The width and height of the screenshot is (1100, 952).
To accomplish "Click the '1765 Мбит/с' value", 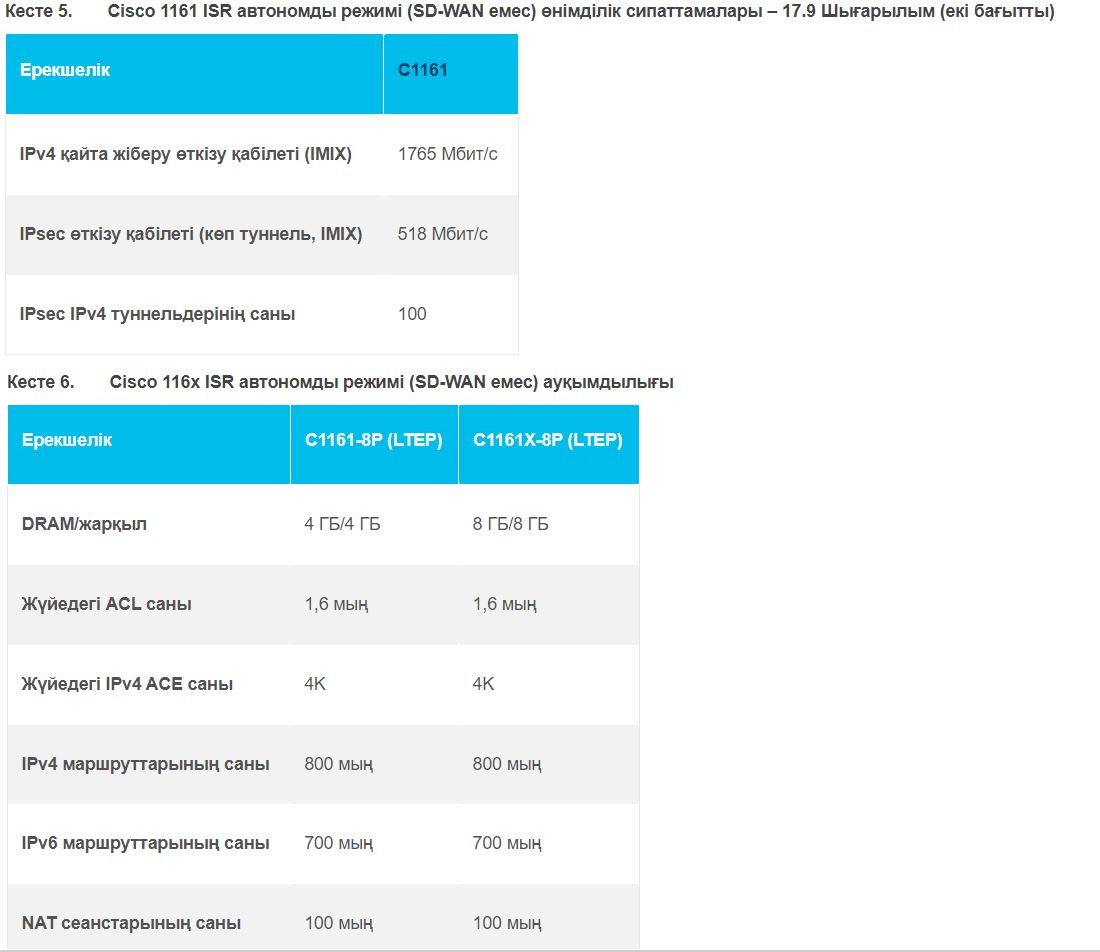I will (448, 154).
